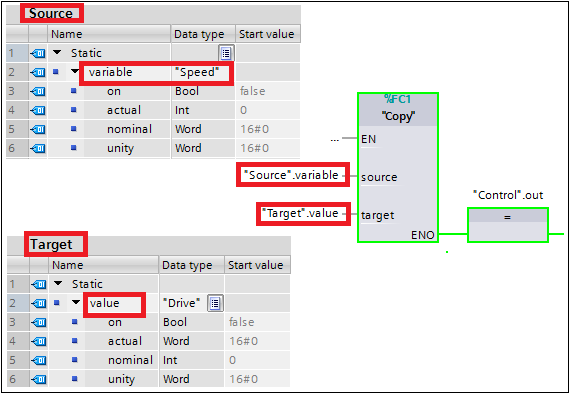Select row number 2 in Target table

click(x=17, y=303)
